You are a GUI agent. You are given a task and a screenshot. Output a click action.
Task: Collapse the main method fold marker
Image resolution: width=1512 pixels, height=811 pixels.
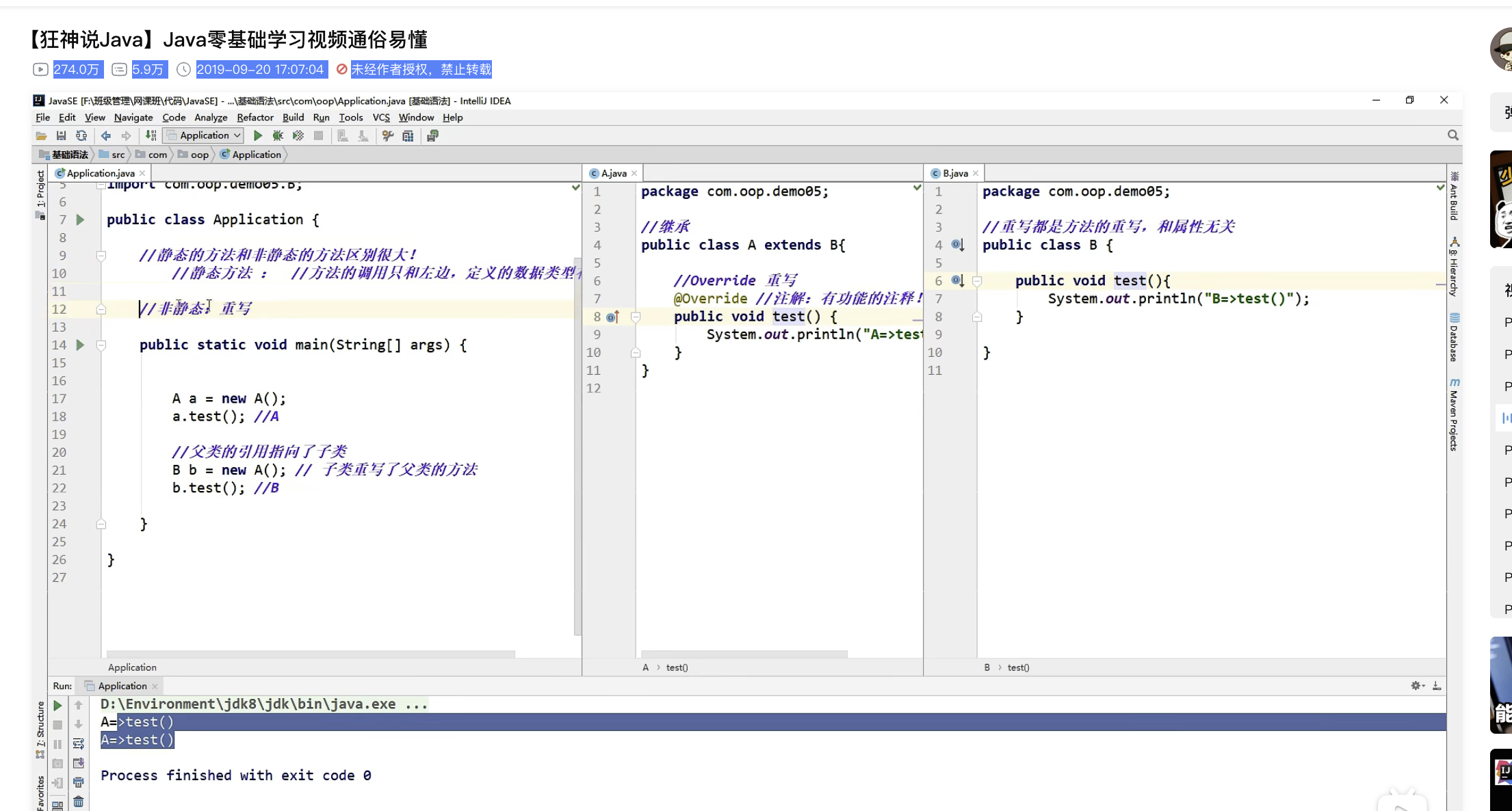pos(101,345)
